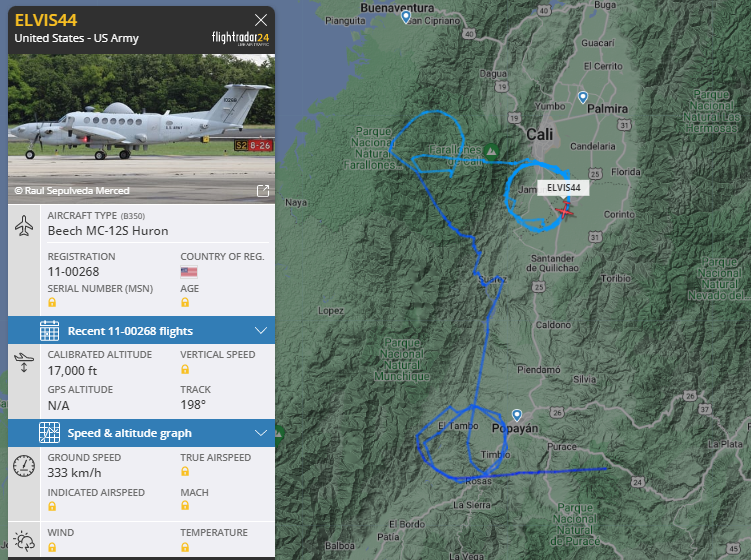The width and height of the screenshot is (751, 560).
Task: Click the red ELVIS44 aircraft icon on map
Action: pos(565,210)
